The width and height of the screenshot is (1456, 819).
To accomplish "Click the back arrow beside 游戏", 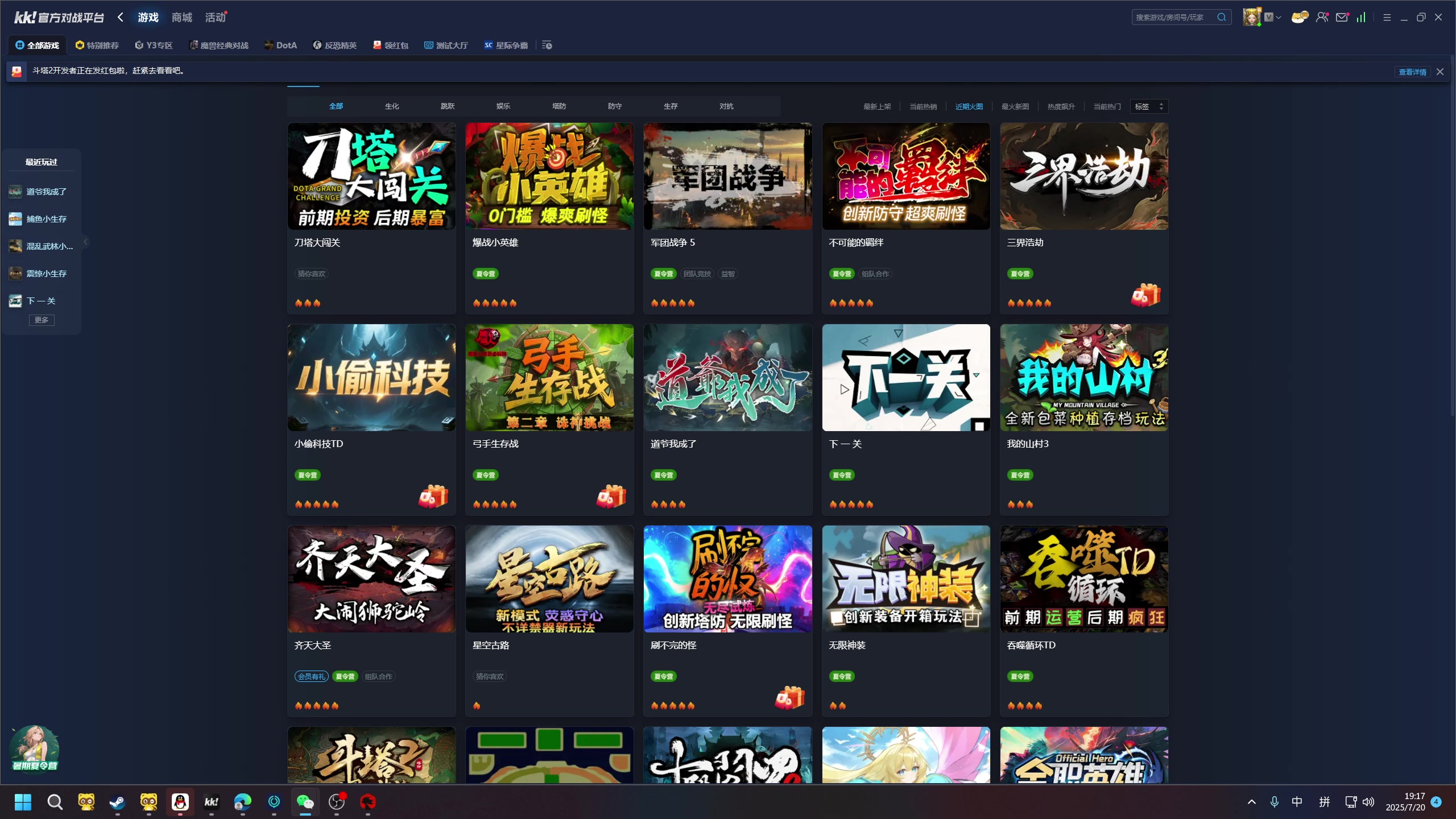I will coord(121,17).
